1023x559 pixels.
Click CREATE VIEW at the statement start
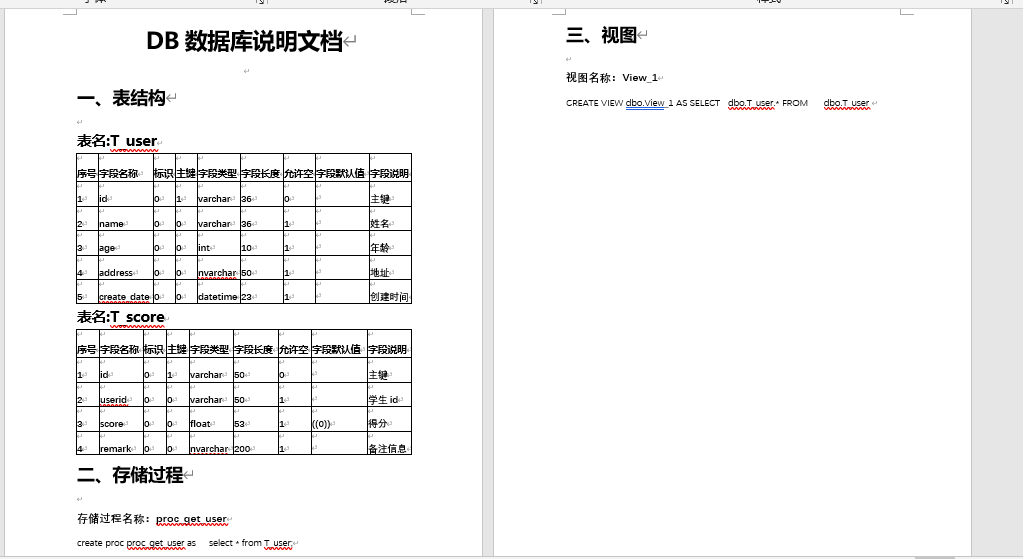[594, 103]
